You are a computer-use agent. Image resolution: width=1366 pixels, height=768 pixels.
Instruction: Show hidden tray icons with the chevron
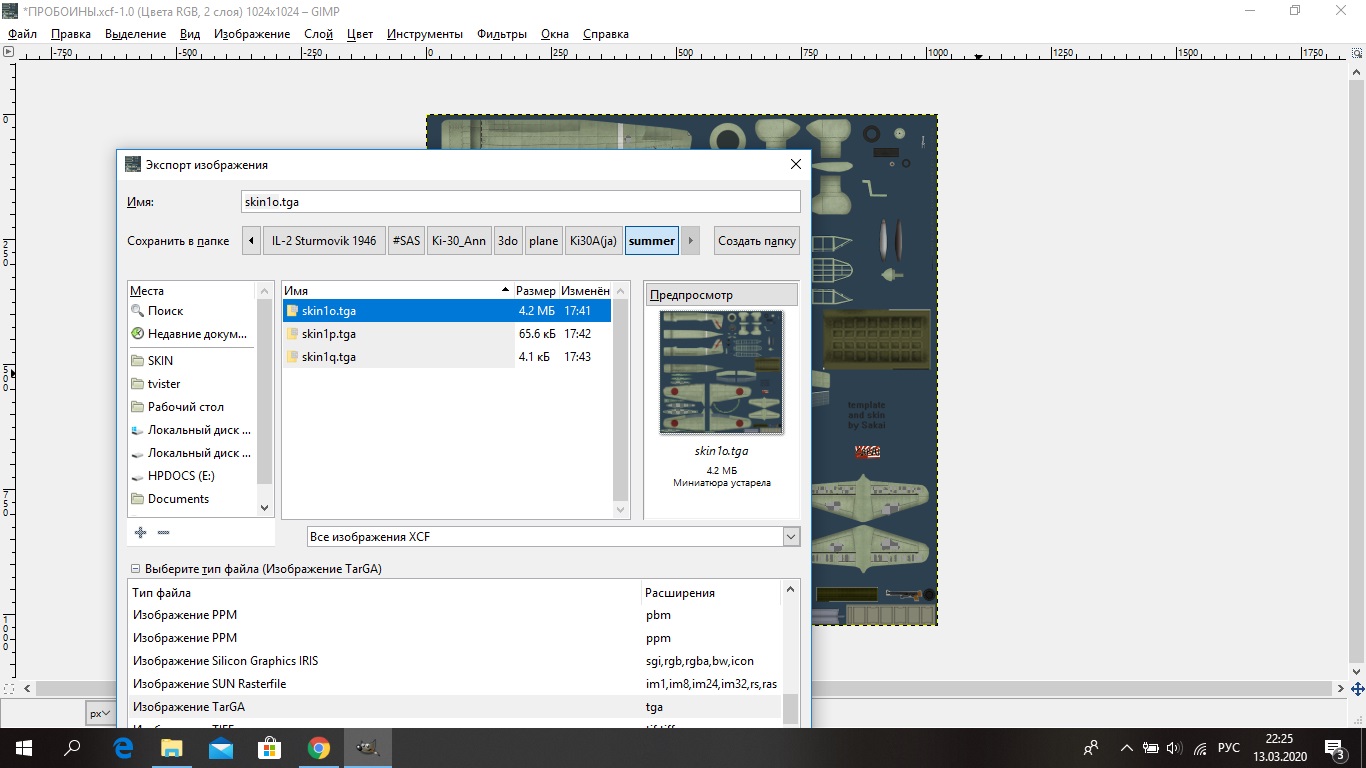point(1127,748)
